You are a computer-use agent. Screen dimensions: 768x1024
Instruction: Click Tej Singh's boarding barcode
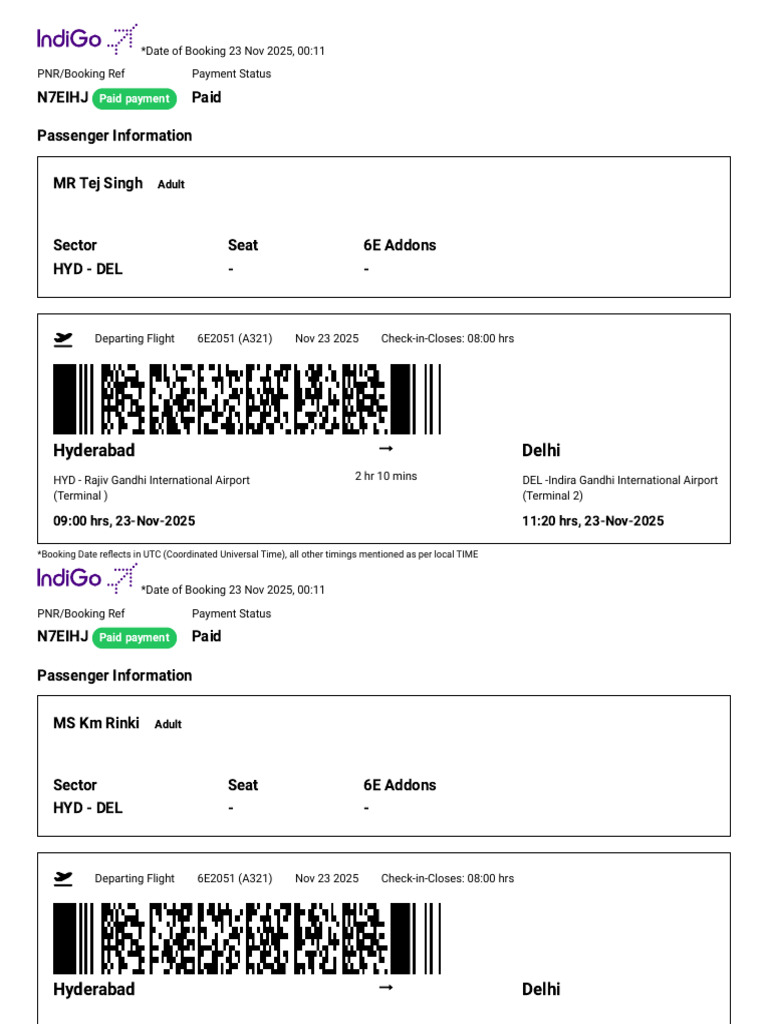[x=247, y=399]
